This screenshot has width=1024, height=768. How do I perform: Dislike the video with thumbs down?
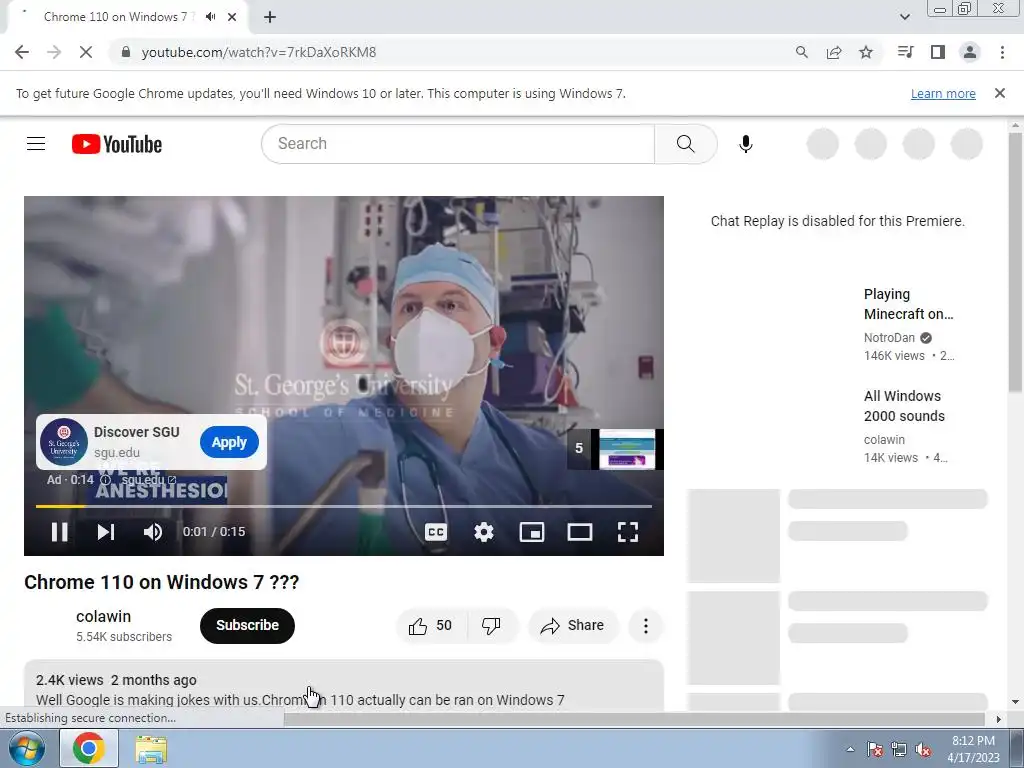491,626
